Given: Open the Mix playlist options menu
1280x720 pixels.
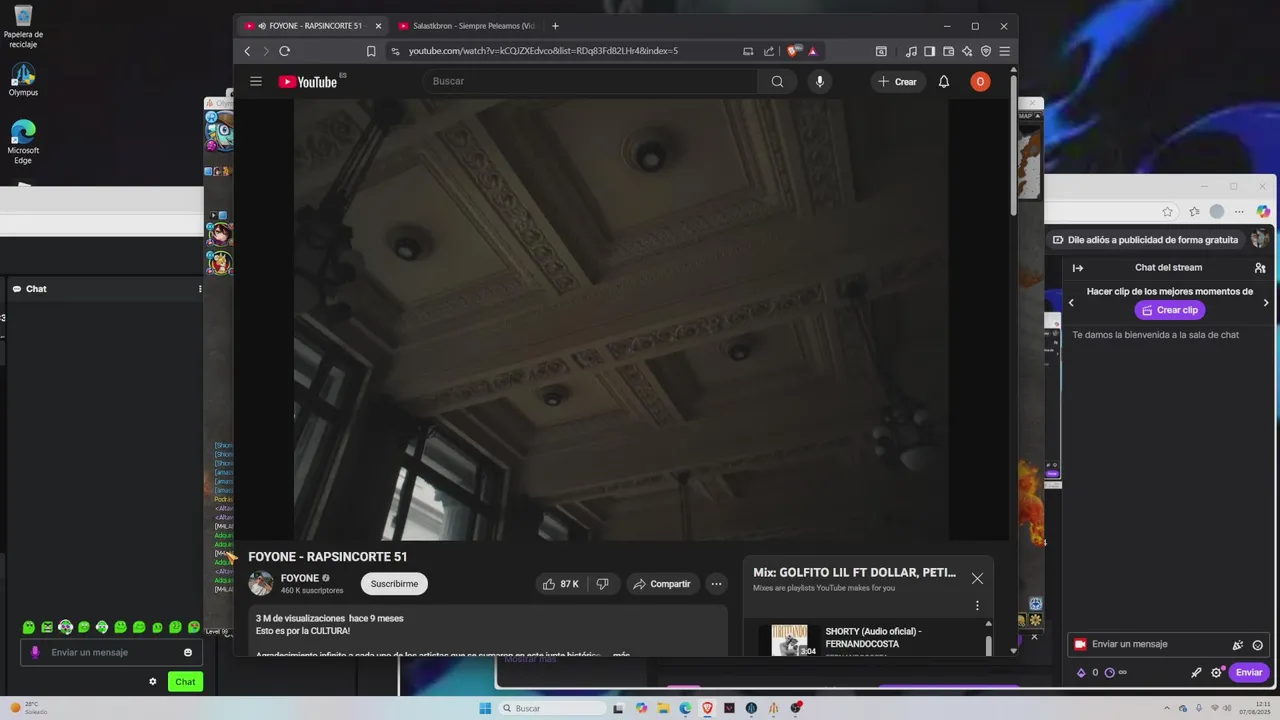Looking at the screenshot, I should 977,605.
